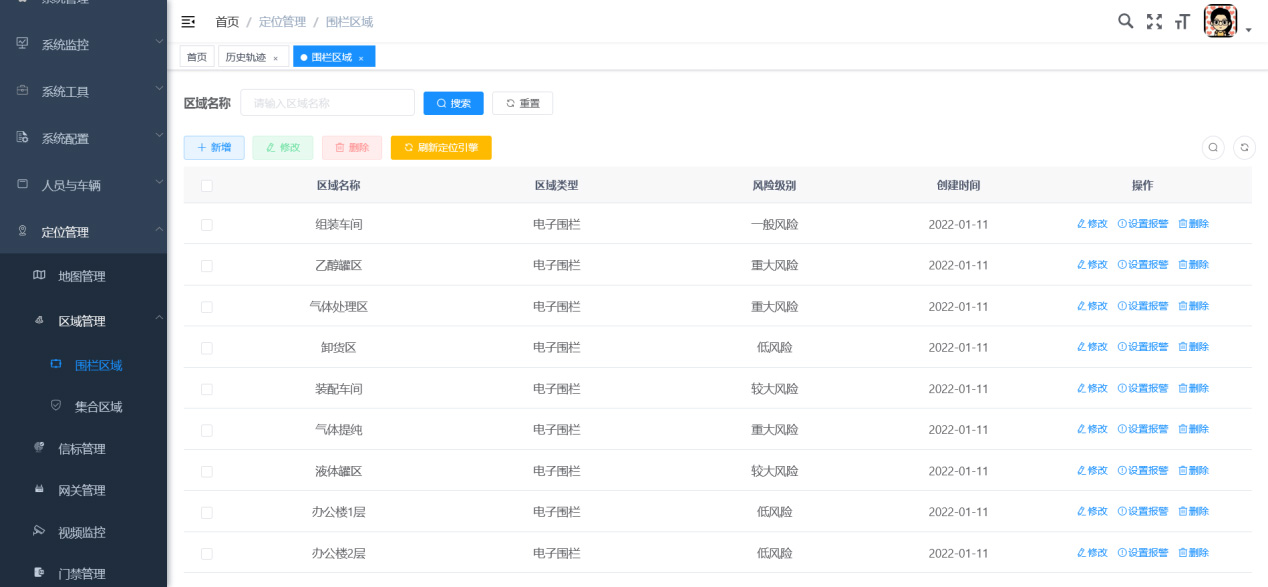This screenshot has height=587, width=1268.
Task: Check the box for 组装车间 row
Action: pos(207,225)
